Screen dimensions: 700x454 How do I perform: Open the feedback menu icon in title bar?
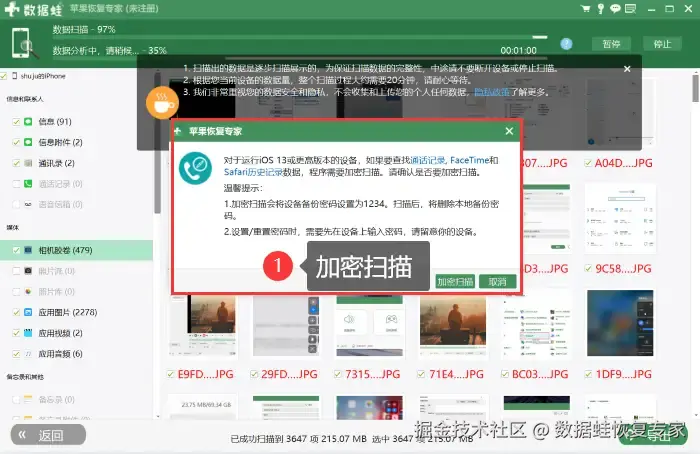(x=630, y=8)
